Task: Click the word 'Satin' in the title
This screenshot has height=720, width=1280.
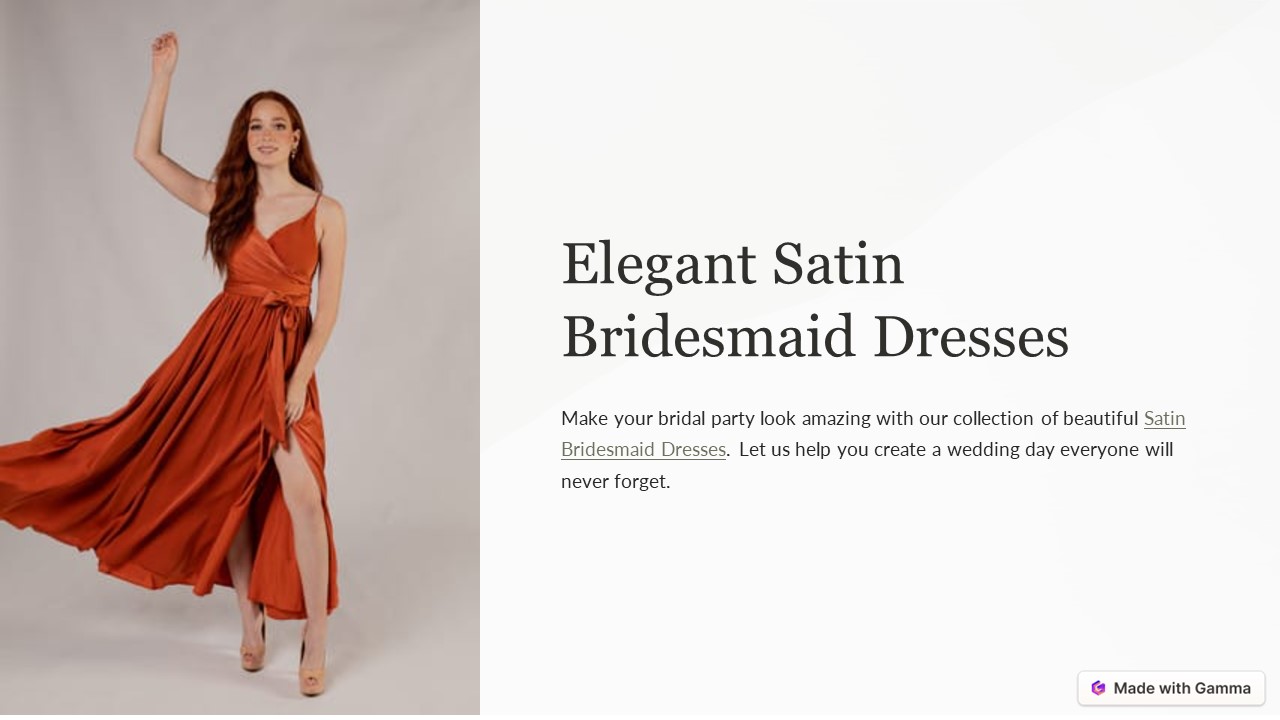Action: click(x=838, y=264)
